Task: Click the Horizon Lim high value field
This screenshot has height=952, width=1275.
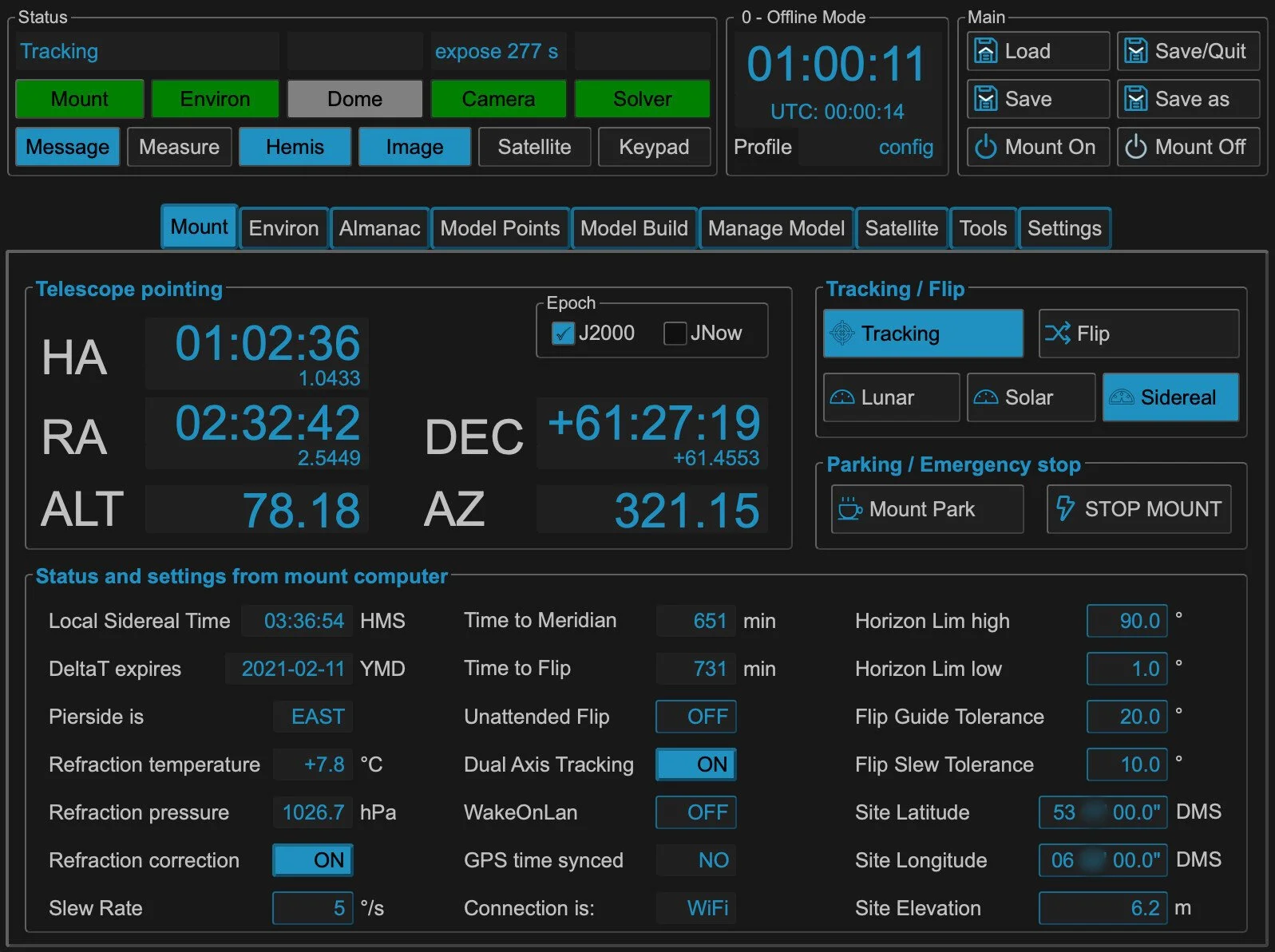Action: (x=1127, y=621)
